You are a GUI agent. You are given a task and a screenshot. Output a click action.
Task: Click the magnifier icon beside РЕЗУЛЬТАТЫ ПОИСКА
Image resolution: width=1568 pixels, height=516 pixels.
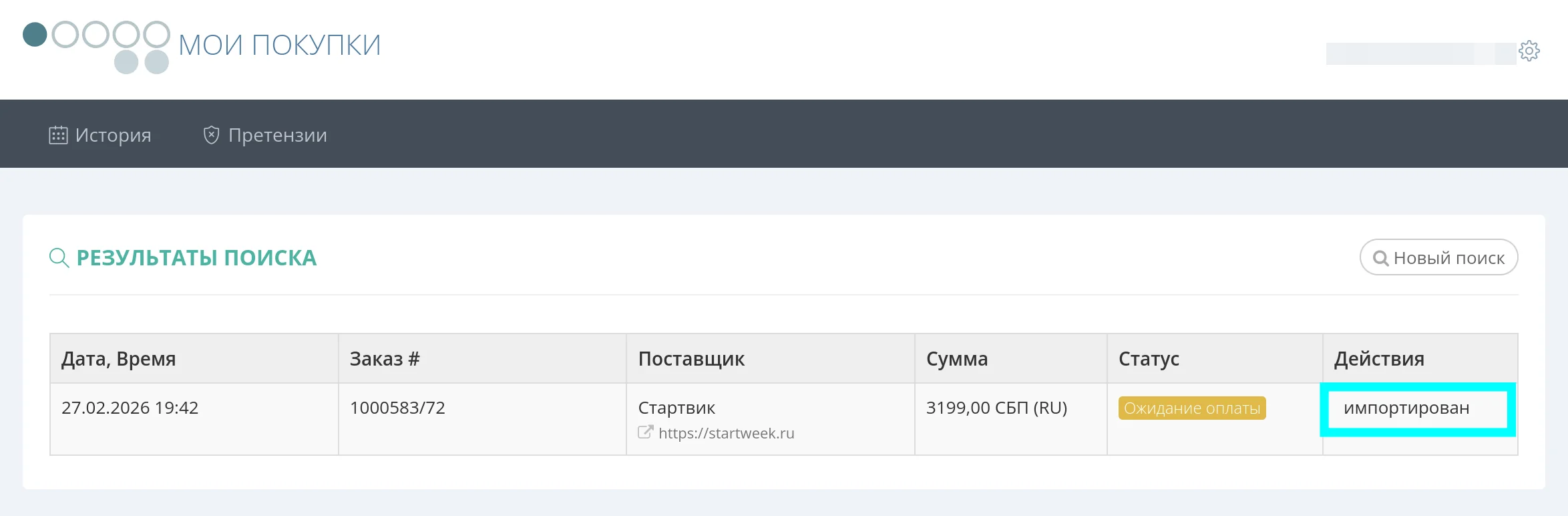59,257
